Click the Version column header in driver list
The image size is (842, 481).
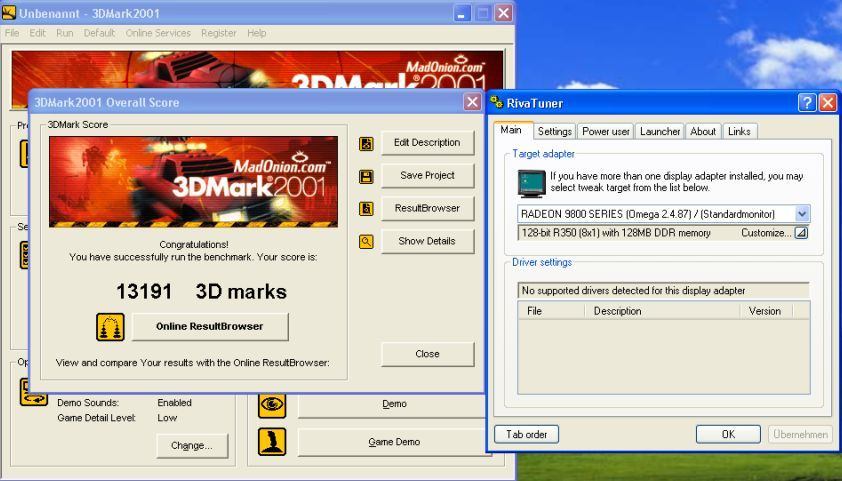pyautogui.click(x=766, y=311)
